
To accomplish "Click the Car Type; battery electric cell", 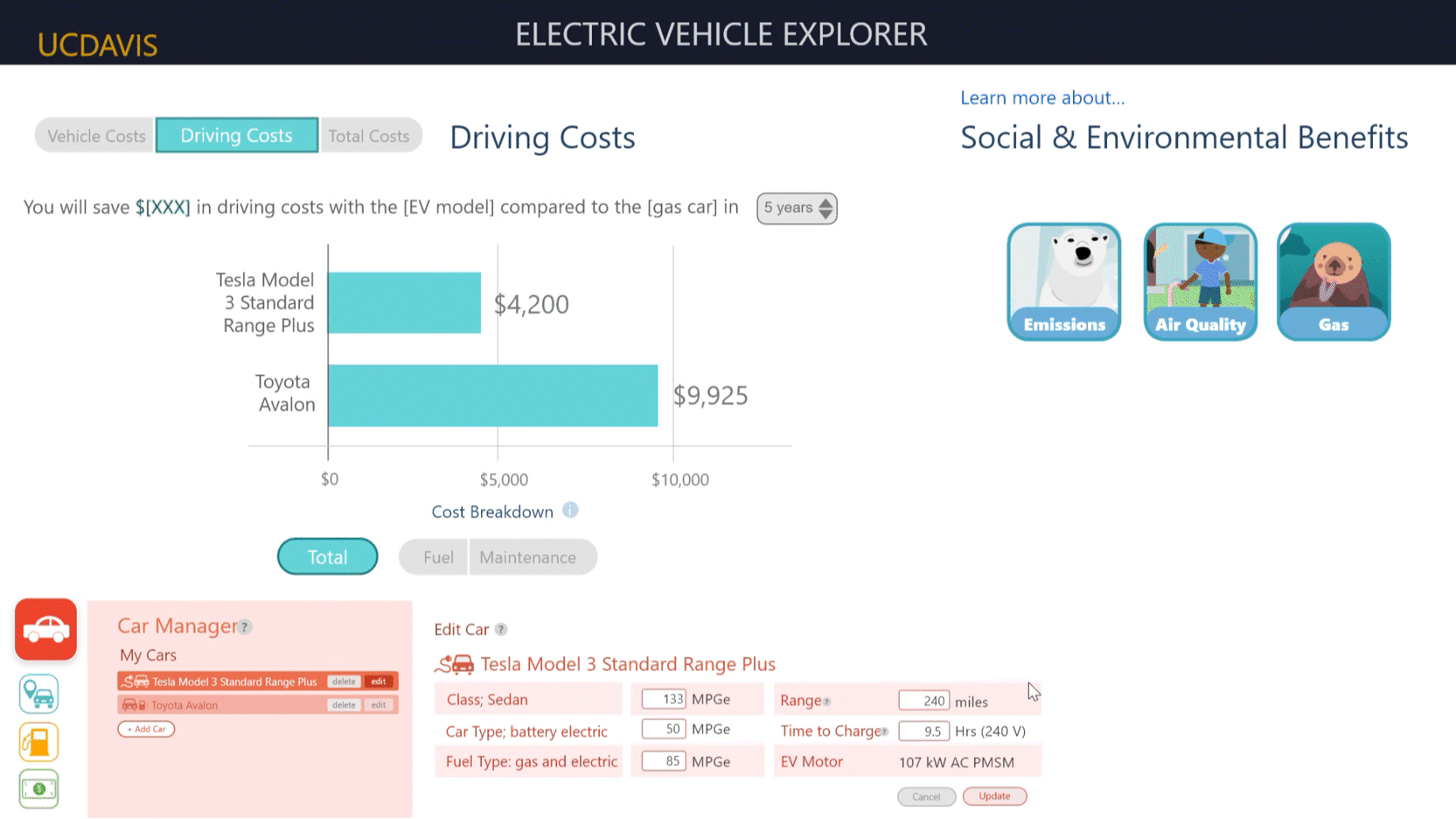I will click(528, 731).
